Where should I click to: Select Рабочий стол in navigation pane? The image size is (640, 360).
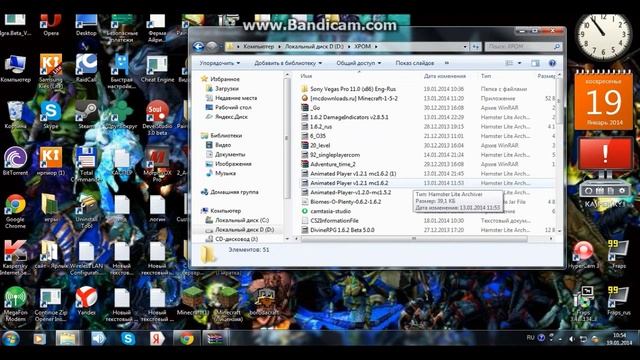(x=233, y=107)
